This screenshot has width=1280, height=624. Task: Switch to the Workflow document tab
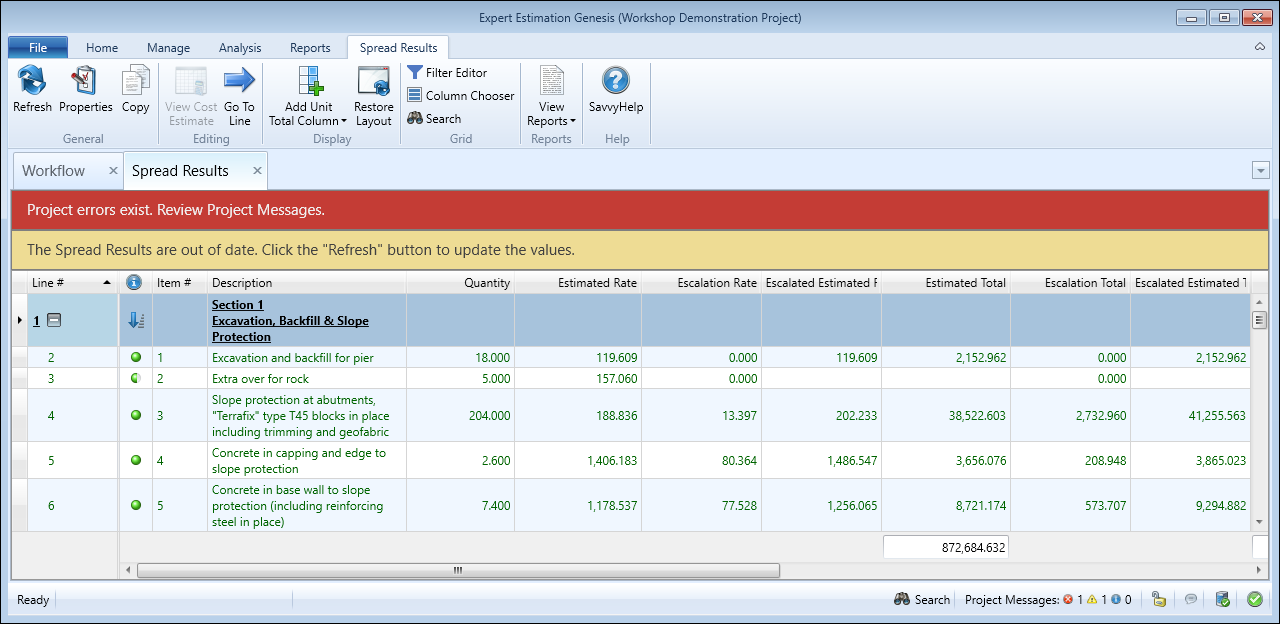(x=54, y=171)
